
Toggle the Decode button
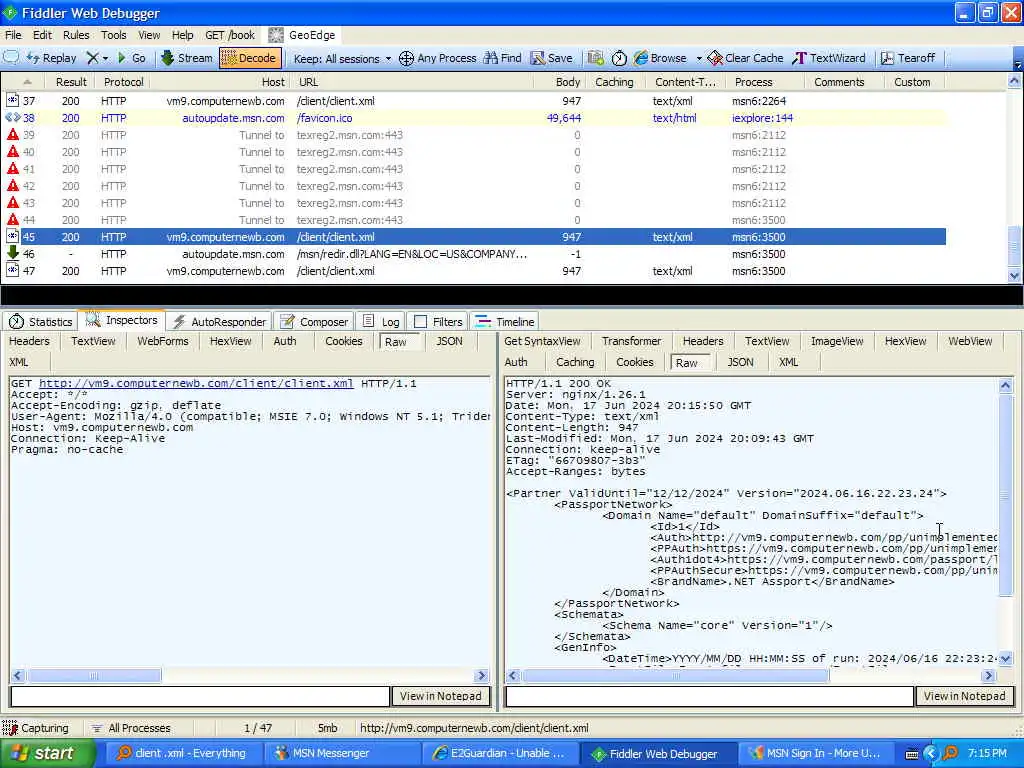click(x=250, y=58)
